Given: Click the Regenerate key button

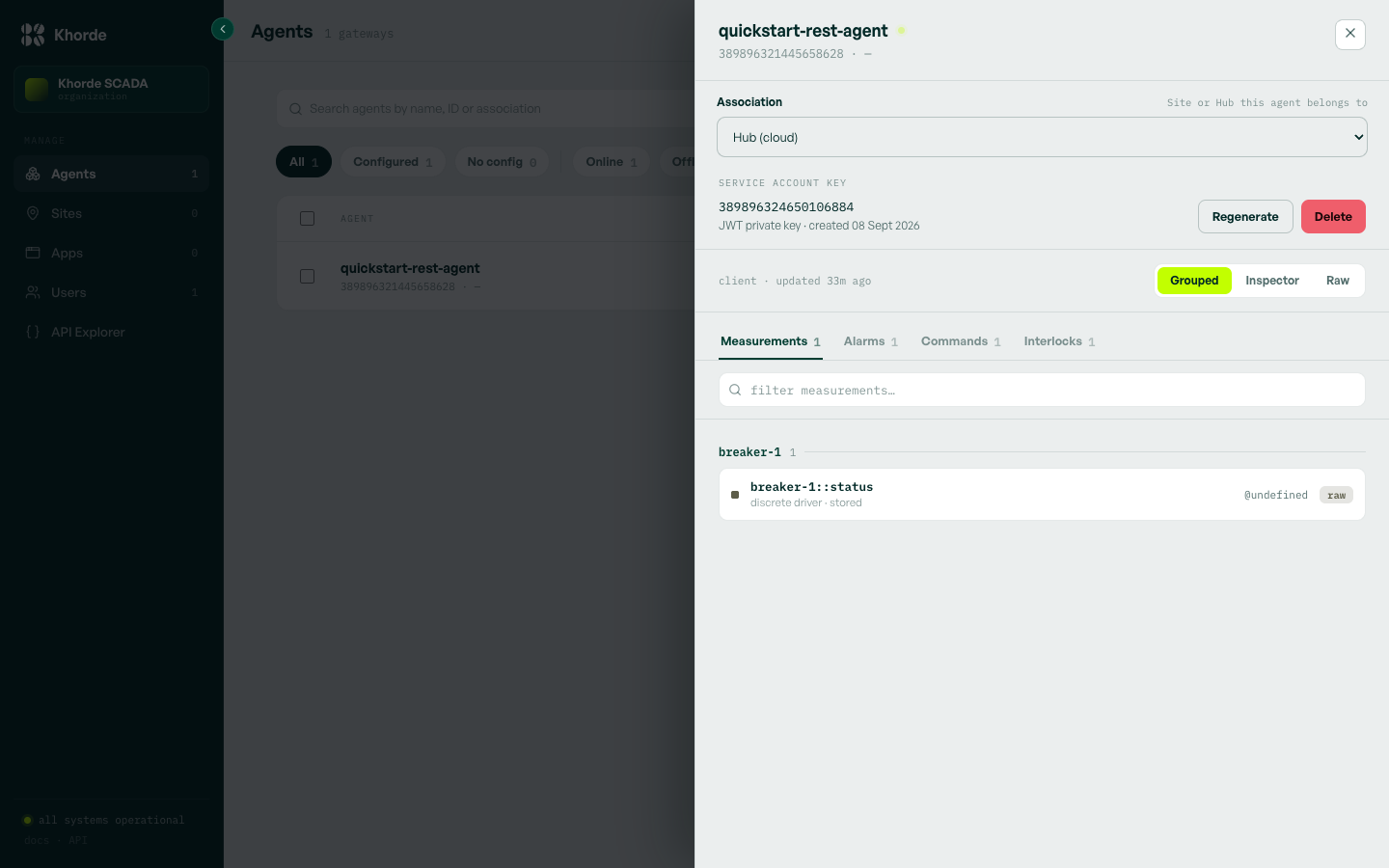Looking at the screenshot, I should tap(1245, 216).
